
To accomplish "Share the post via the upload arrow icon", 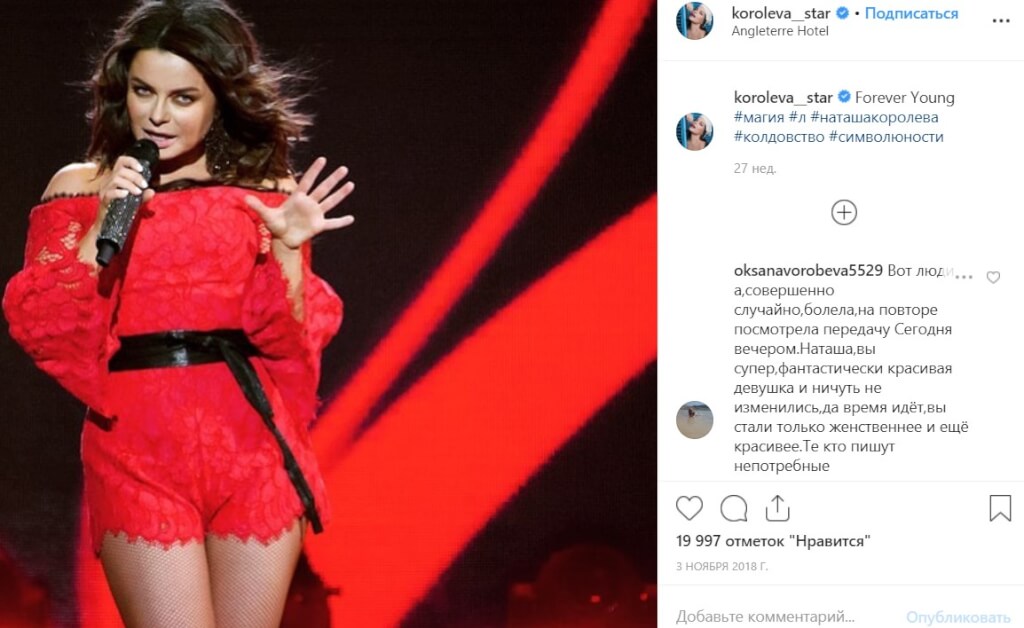I will point(777,508).
